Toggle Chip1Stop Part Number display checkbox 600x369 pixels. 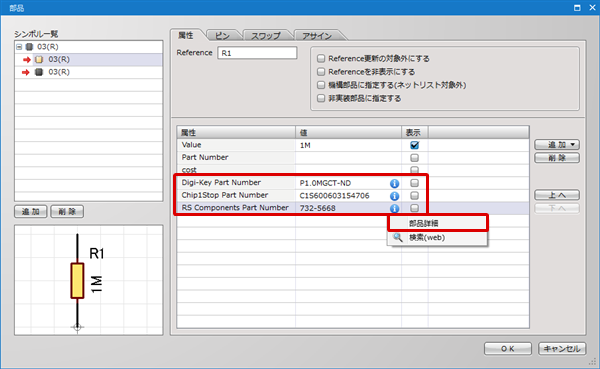point(414,196)
